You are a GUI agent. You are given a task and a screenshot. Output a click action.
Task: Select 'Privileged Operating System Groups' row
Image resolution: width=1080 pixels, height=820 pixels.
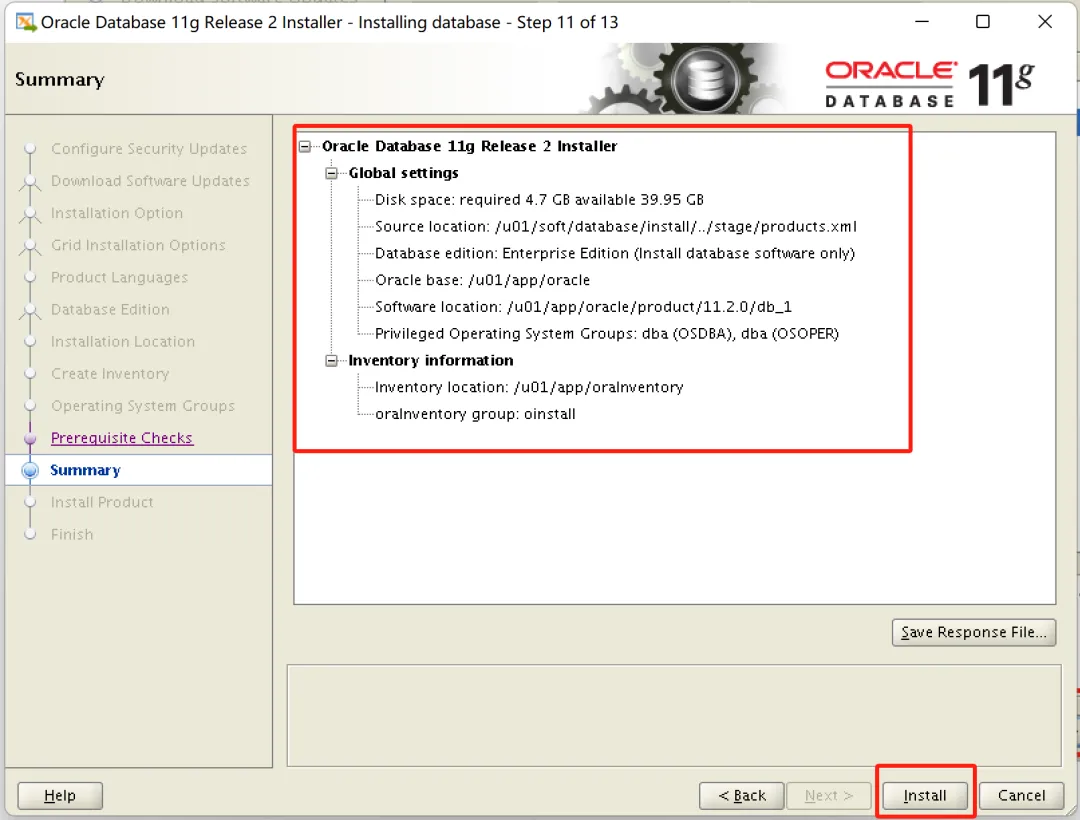tap(607, 334)
